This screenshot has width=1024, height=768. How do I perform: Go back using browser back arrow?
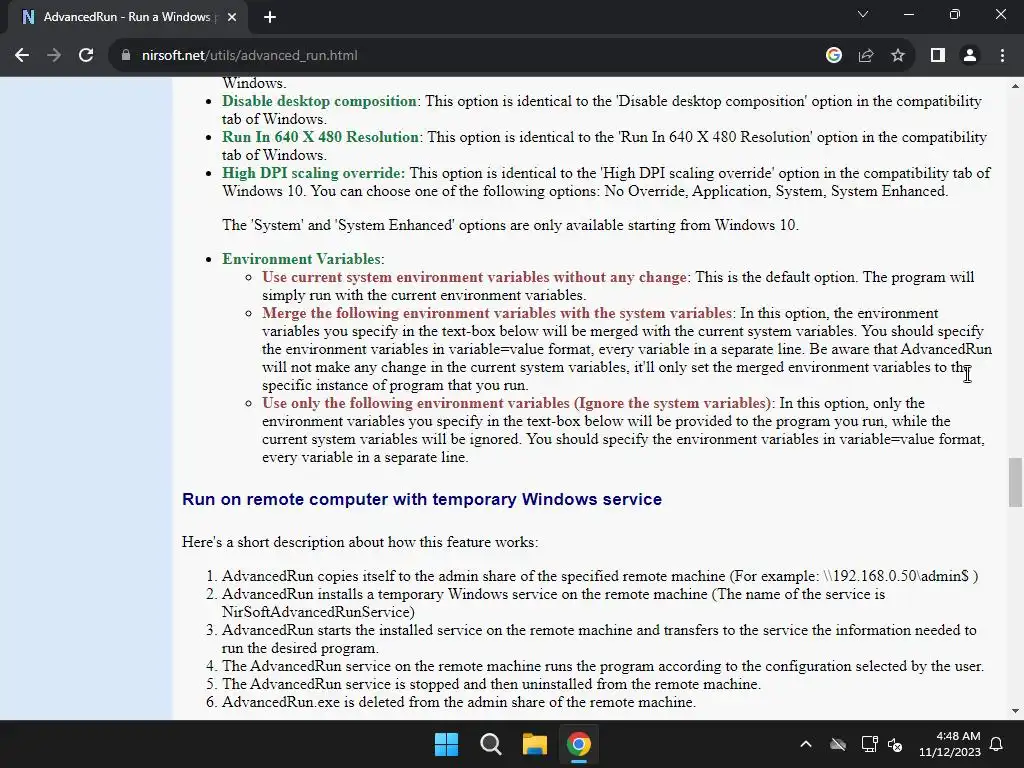tap(22, 56)
